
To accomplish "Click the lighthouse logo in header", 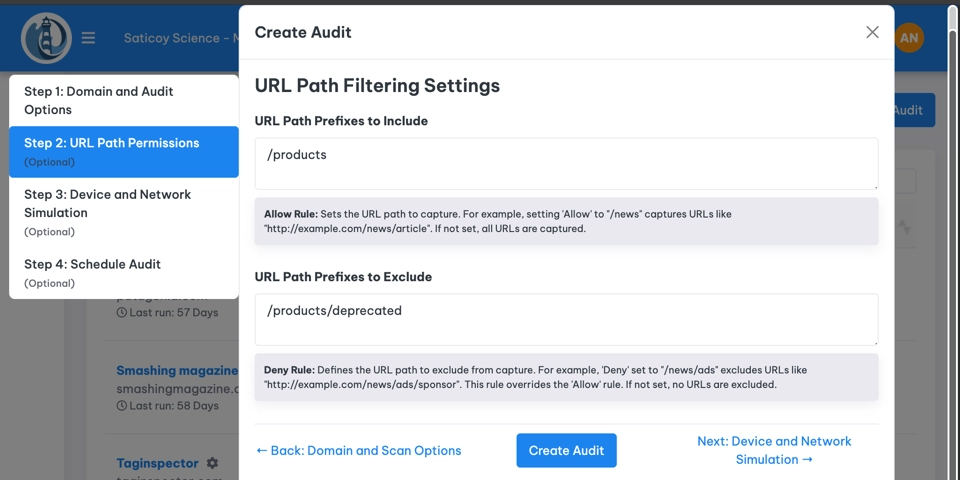I will pyautogui.click(x=46, y=38).
